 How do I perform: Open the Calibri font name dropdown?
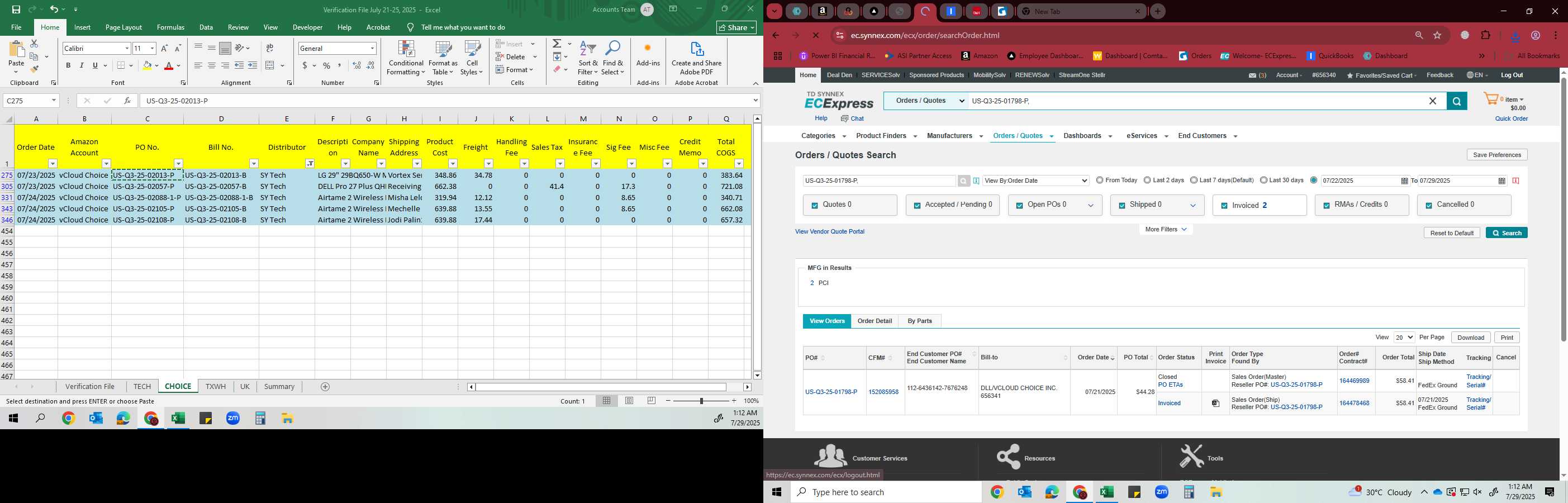point(127,48)
